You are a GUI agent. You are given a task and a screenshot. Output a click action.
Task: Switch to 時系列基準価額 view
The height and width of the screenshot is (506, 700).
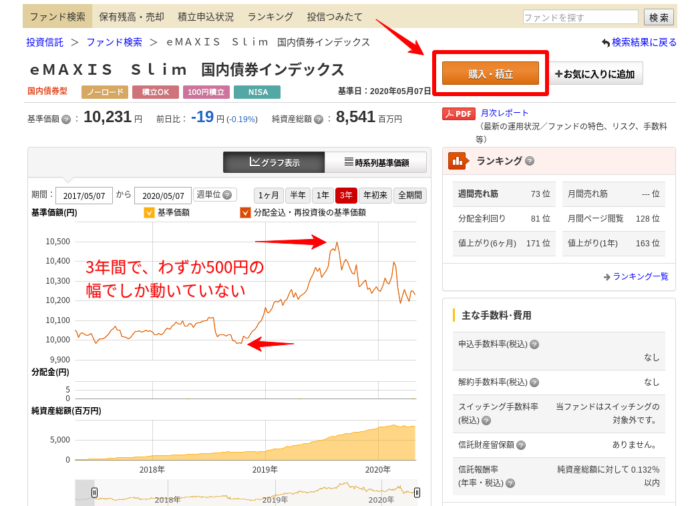pyautogui.click(x=376, y=162)
